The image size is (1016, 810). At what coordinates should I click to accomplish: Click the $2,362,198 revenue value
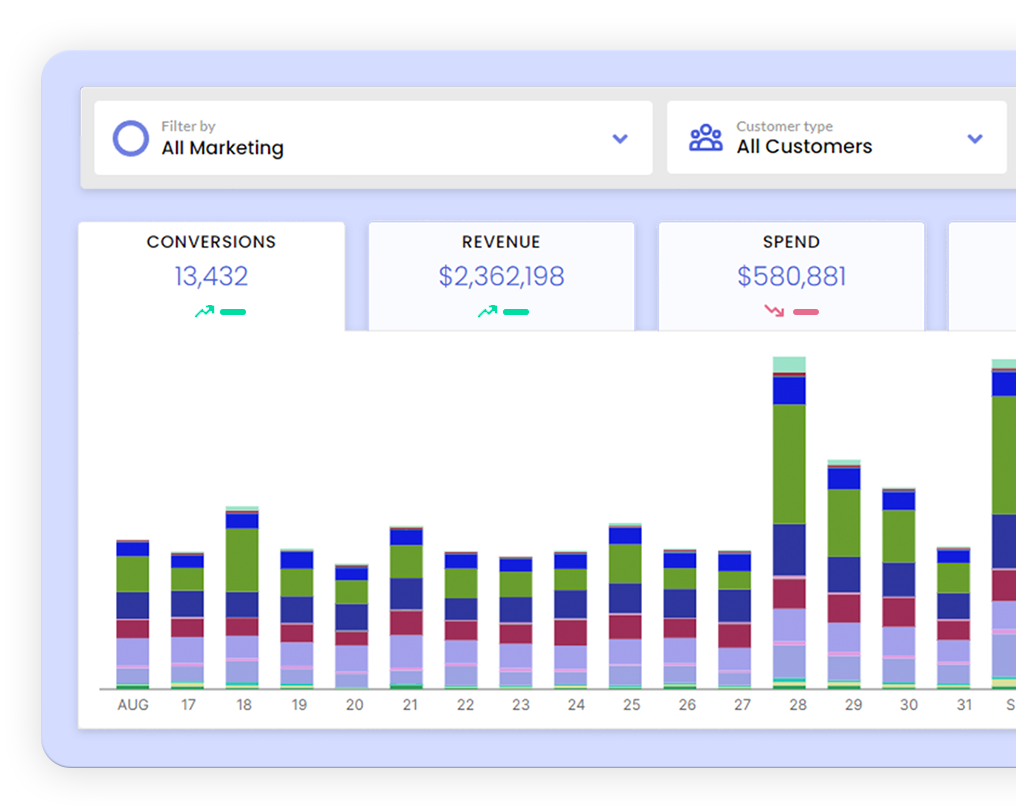click(501, 277)
